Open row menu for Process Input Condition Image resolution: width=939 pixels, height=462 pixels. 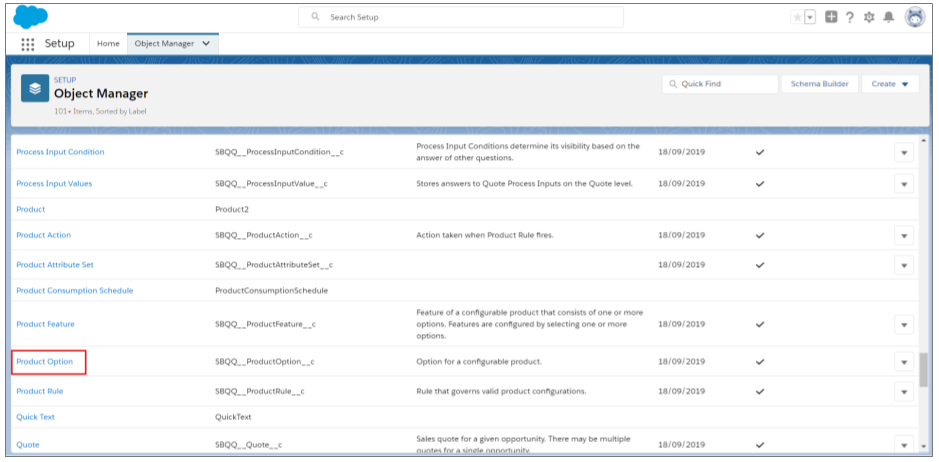(904, 152)
